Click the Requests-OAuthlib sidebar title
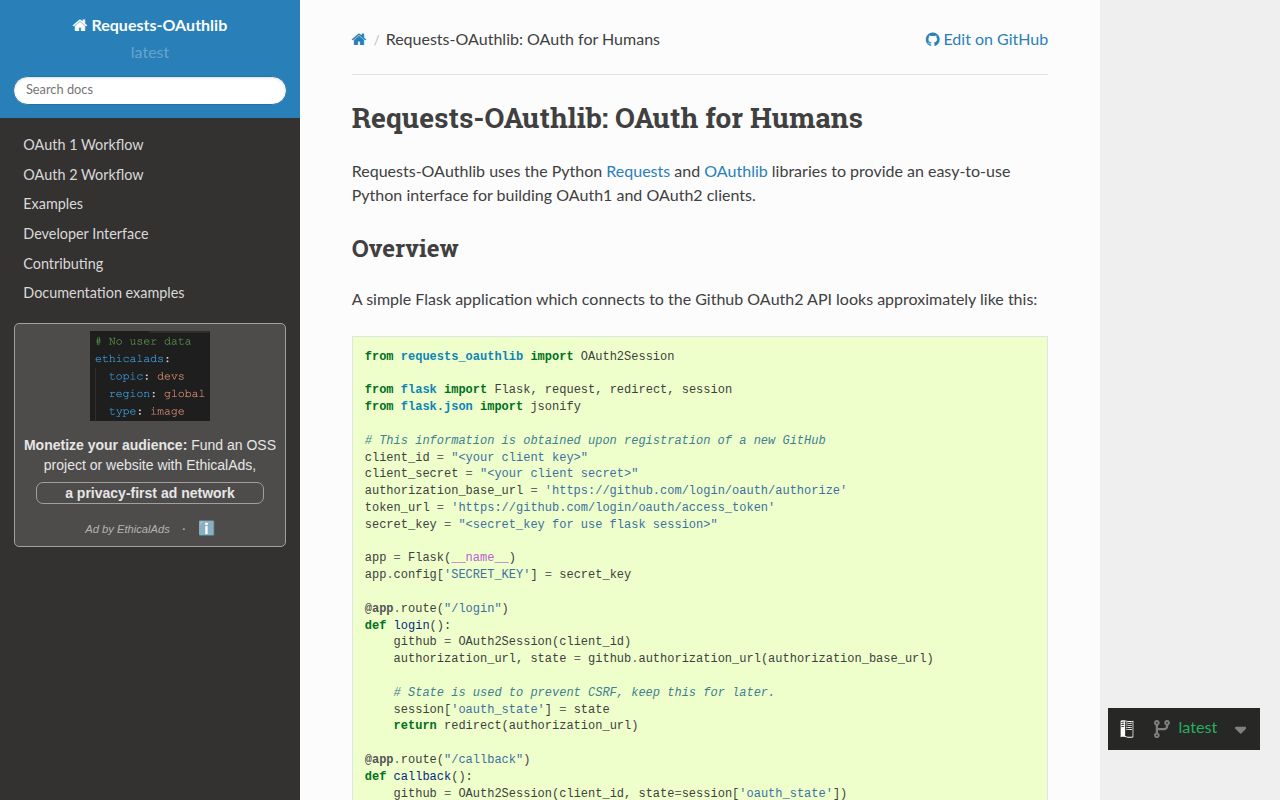The height and width of the screenshot is (800, 1280). tap(150, 26)
